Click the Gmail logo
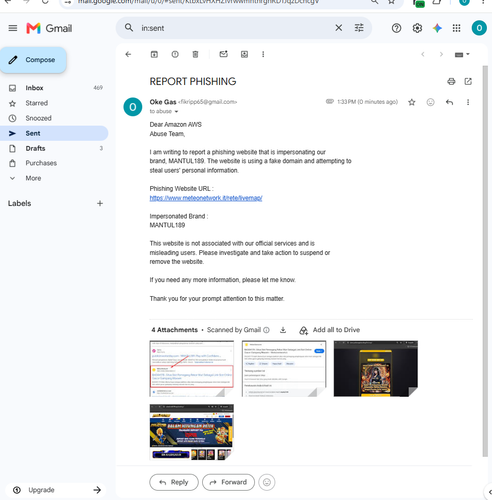The image size is (492, 500). click(x=49, y=28)
